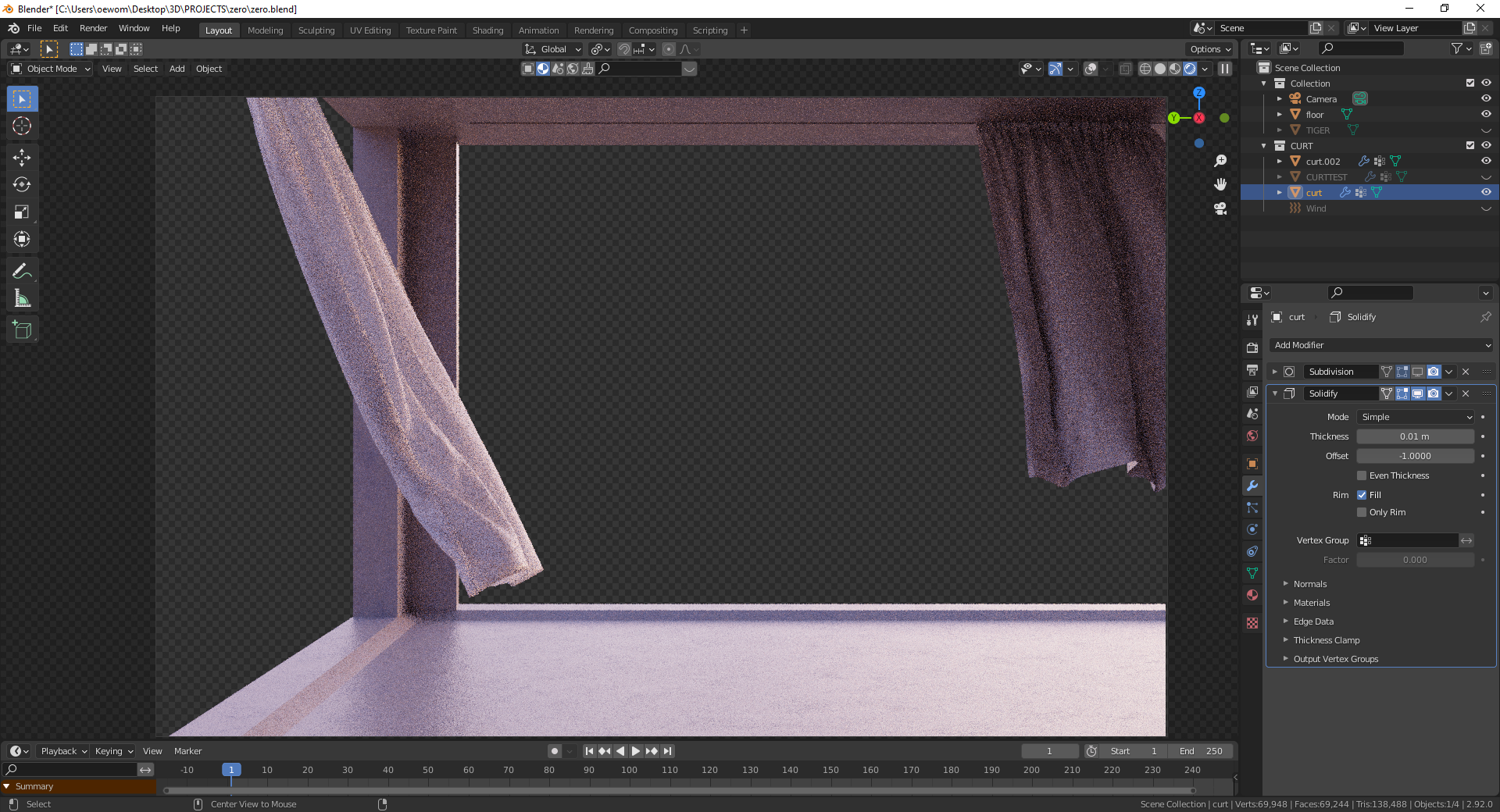Click the Offset value slider
Screen dimensions: 1500x812
1416,456
